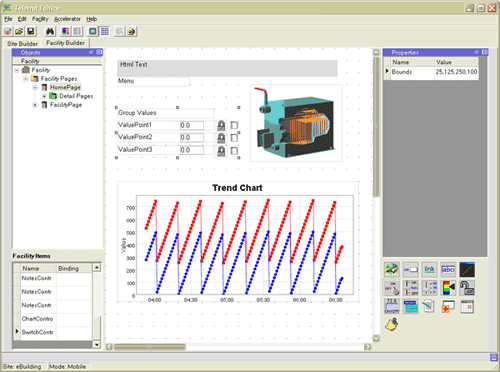Select the open padlock control in toolbox
This screenshot has width=500, height=372.
(467, 288)
